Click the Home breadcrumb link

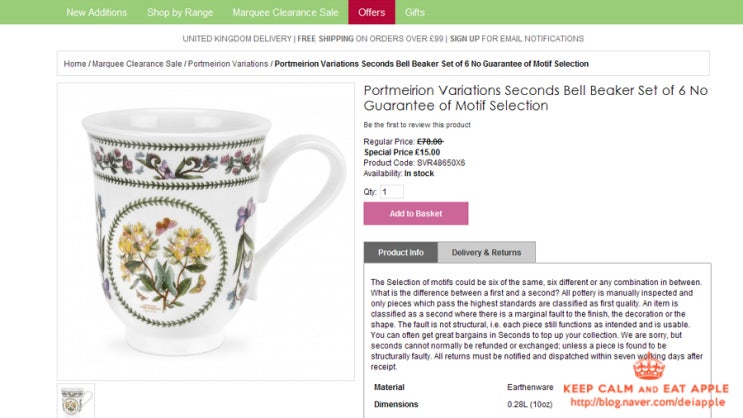(x=75, y=64)
